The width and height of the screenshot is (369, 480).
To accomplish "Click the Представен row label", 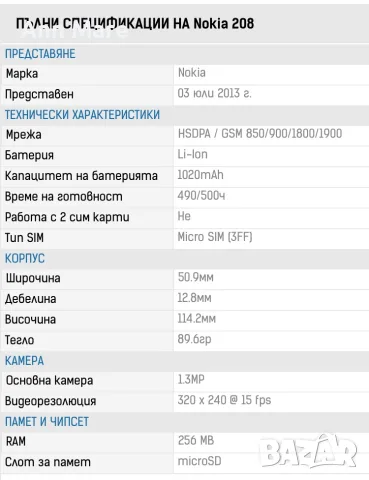I will pos(39,94).
